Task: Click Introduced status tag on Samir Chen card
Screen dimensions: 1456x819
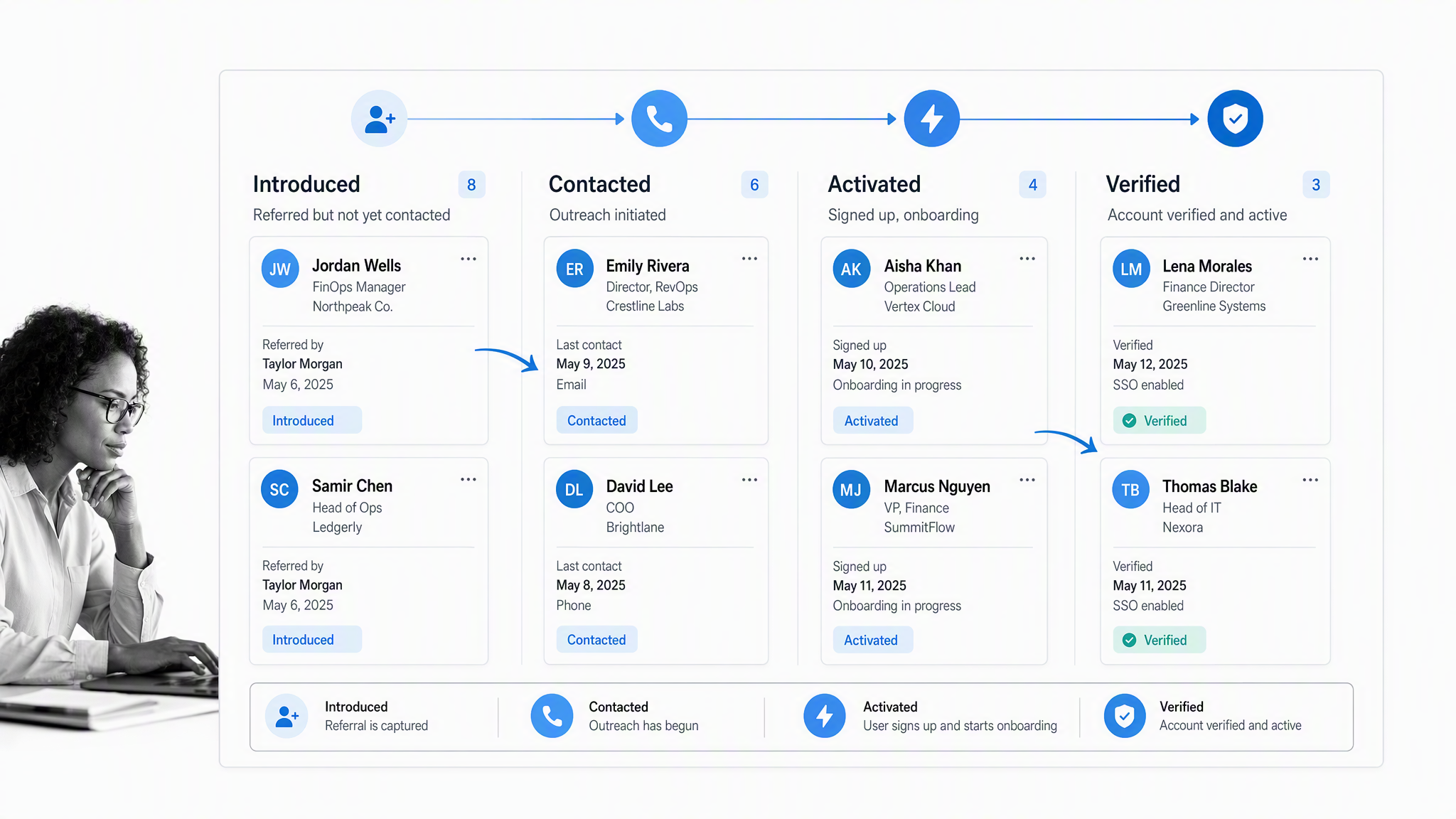Action: (x=311, y=639)
